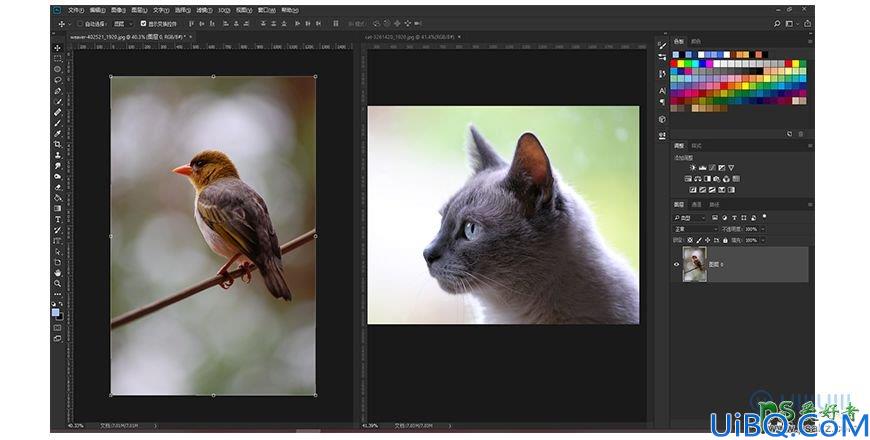Open the Move tool preset picker arrow
The height and width of the screenshot is (440, 870).
tap(68, 24)
